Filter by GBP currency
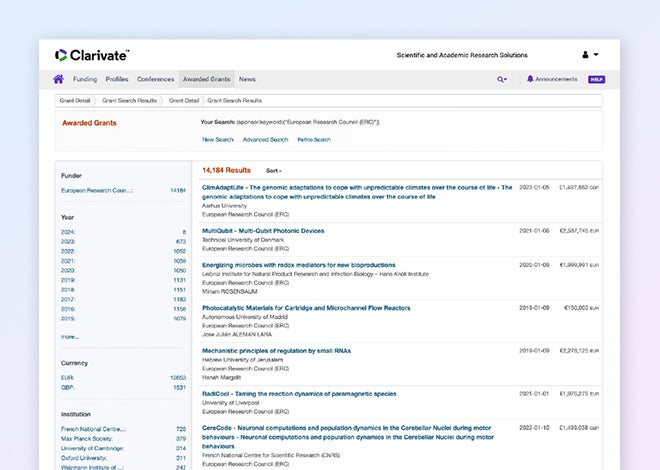 (x=68, y=386)
